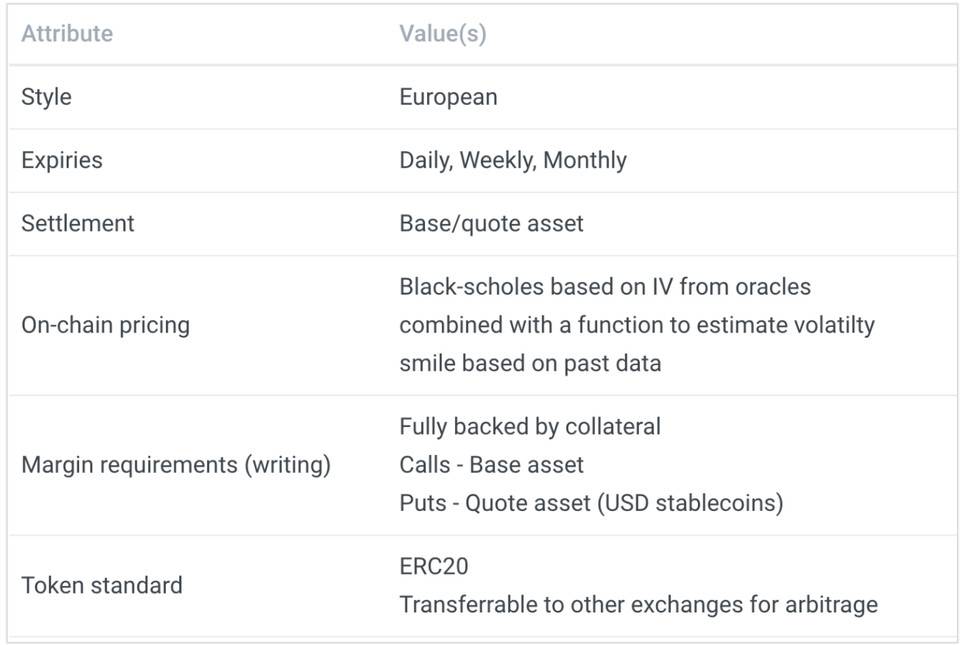Click the Calls - Base asset line
The height and width of the screenshot is (645, 960).
(x=491, y=465)
